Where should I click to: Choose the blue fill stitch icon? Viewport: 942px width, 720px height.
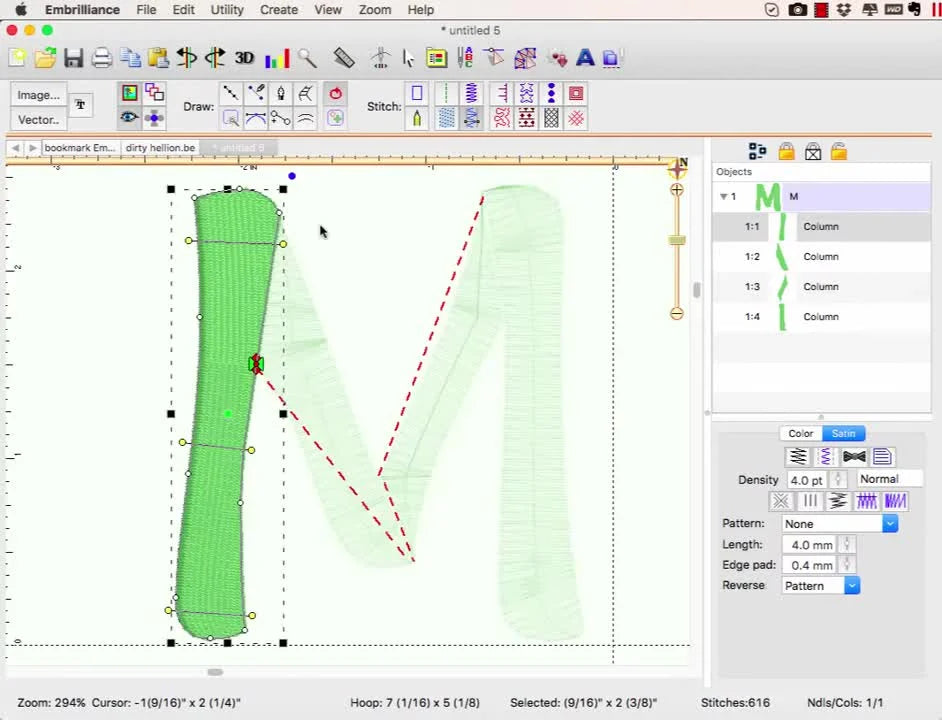pyautogui.click(x=446, y=118)
